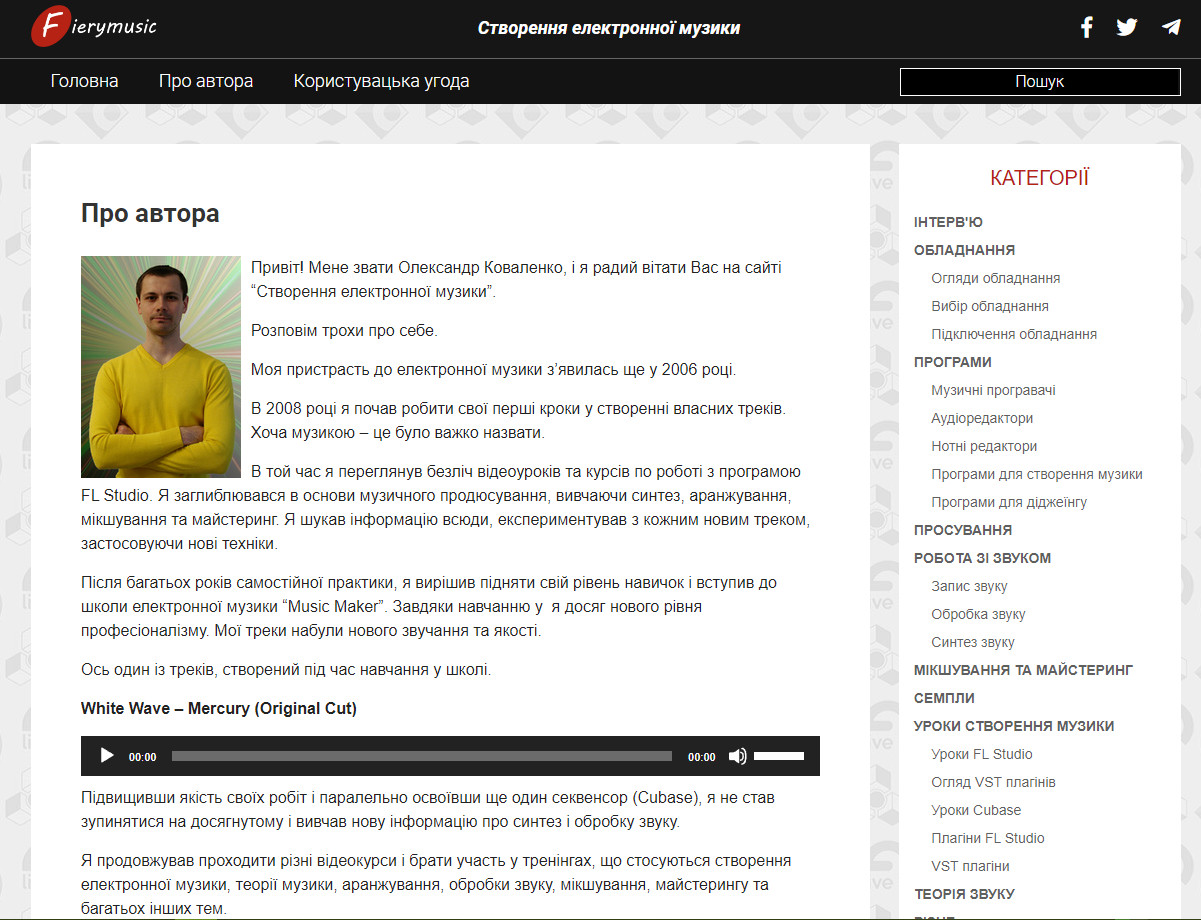The image size is (1201, 920).
Task: Open Вибір обладнання subcategory
Action: (x=989, y=306)
